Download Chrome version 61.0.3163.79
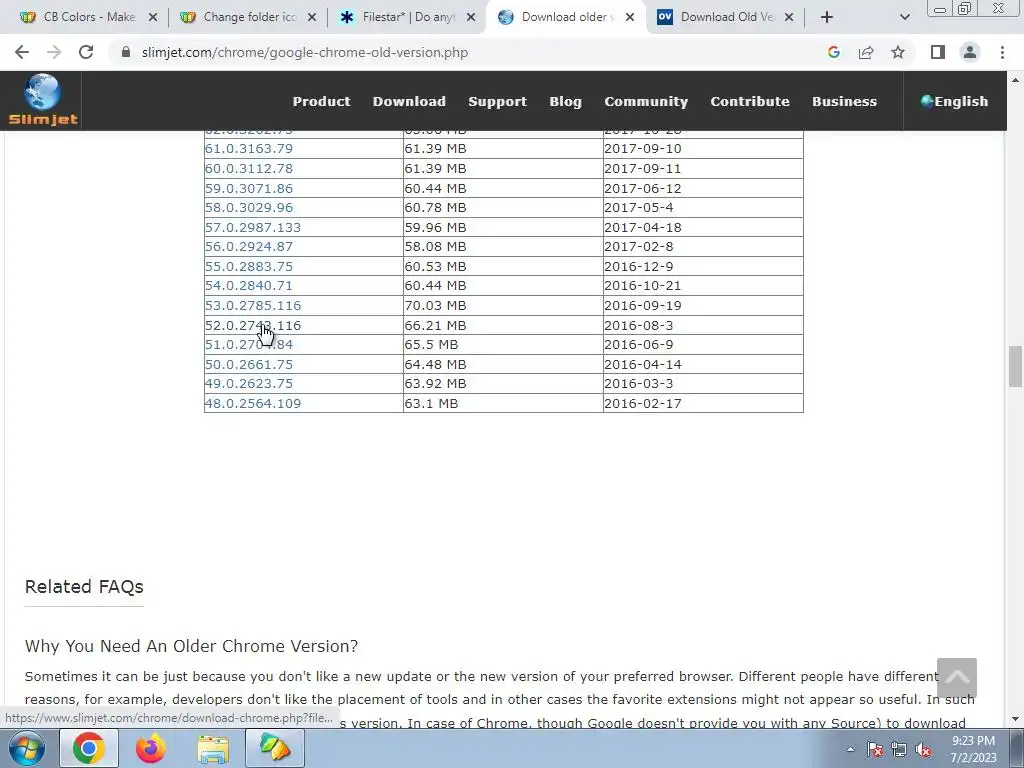Screen dimensions: 1024x768 [249, 148]
